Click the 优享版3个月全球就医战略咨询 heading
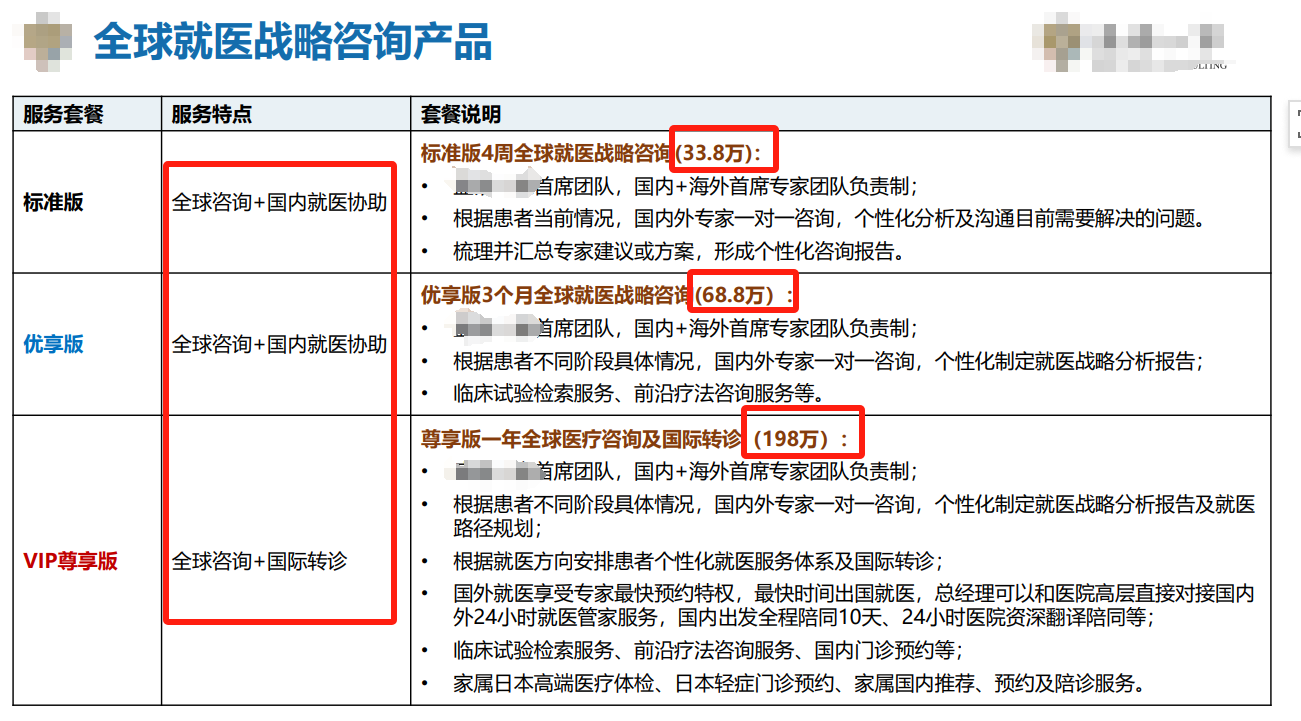Image resolution: width=1301 pixels, height=721 pixels. click(555, 295)
